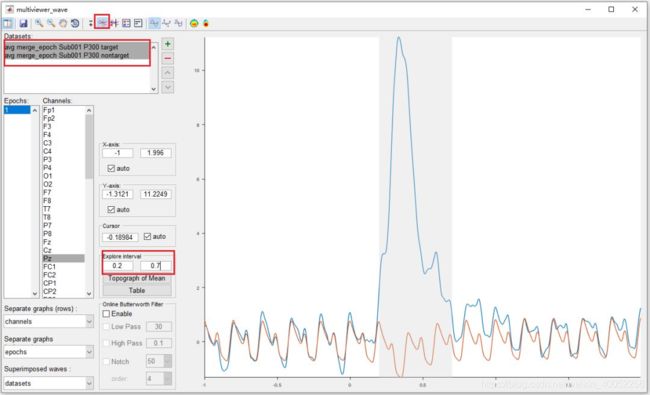
Task: Click the Cursor value field
Action: [x=120, y=237]
